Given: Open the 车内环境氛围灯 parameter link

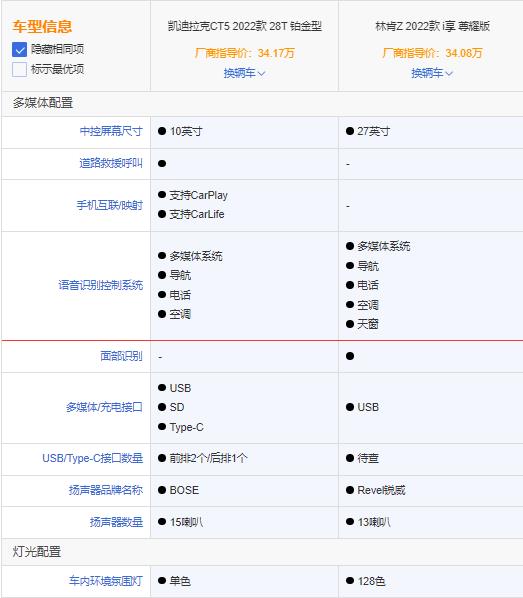Looking at the screenshot, I should [106, 581].
